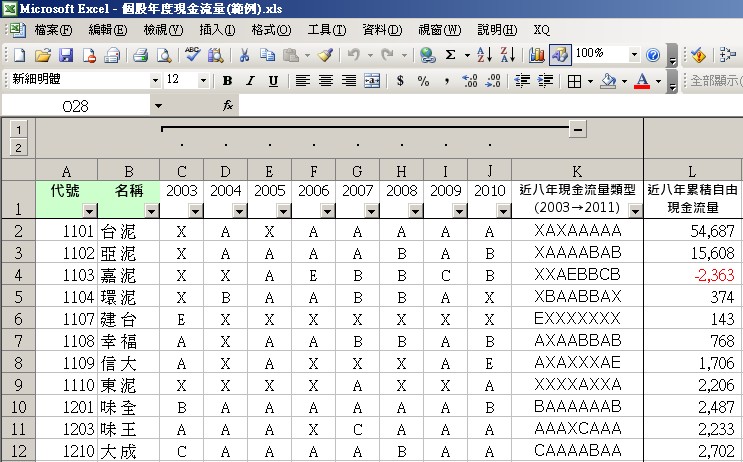Image resolution: width=743 pixels, height=462 pixels.
Task: Run the Spelling check icon
Action: click(x=192, y=55)
